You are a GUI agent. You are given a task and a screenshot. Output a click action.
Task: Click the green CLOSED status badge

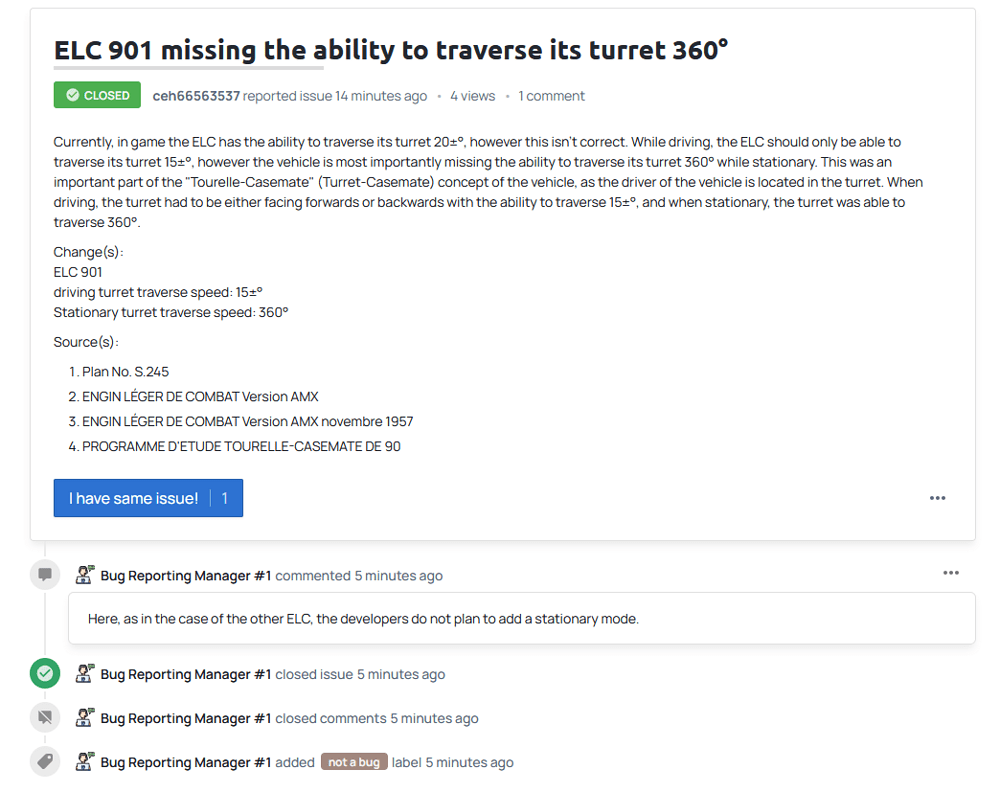click(x=97, y=96)
